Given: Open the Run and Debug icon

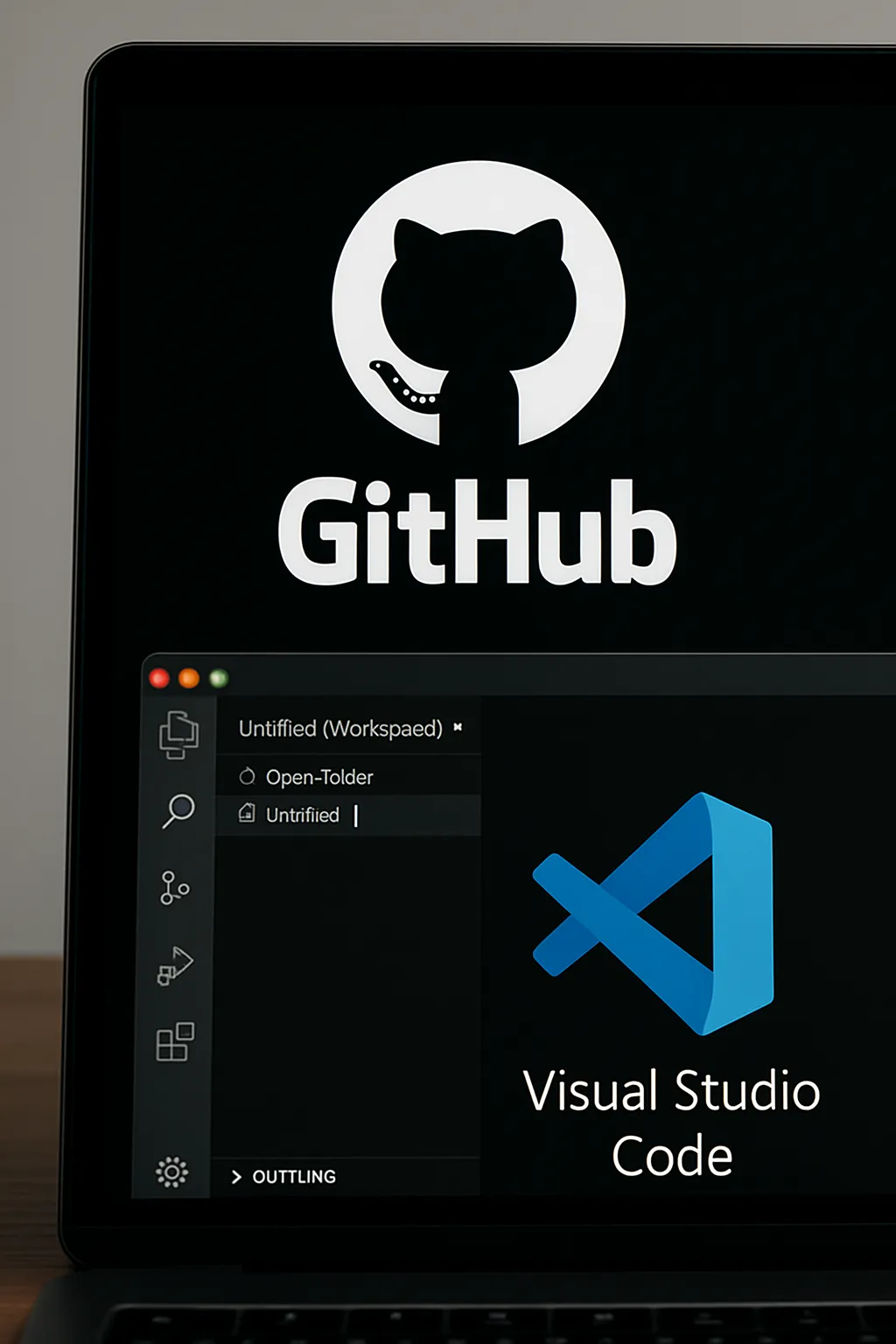Looking at the screenshot, I should tap(175, 965).
